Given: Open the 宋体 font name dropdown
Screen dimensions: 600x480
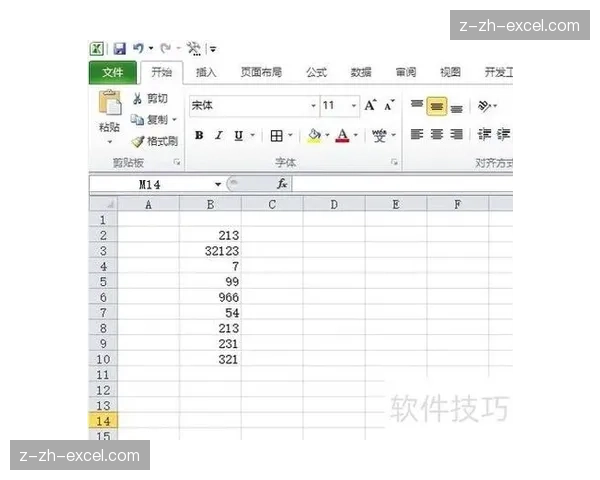Looking at the screenshot, I should point(313,106).
